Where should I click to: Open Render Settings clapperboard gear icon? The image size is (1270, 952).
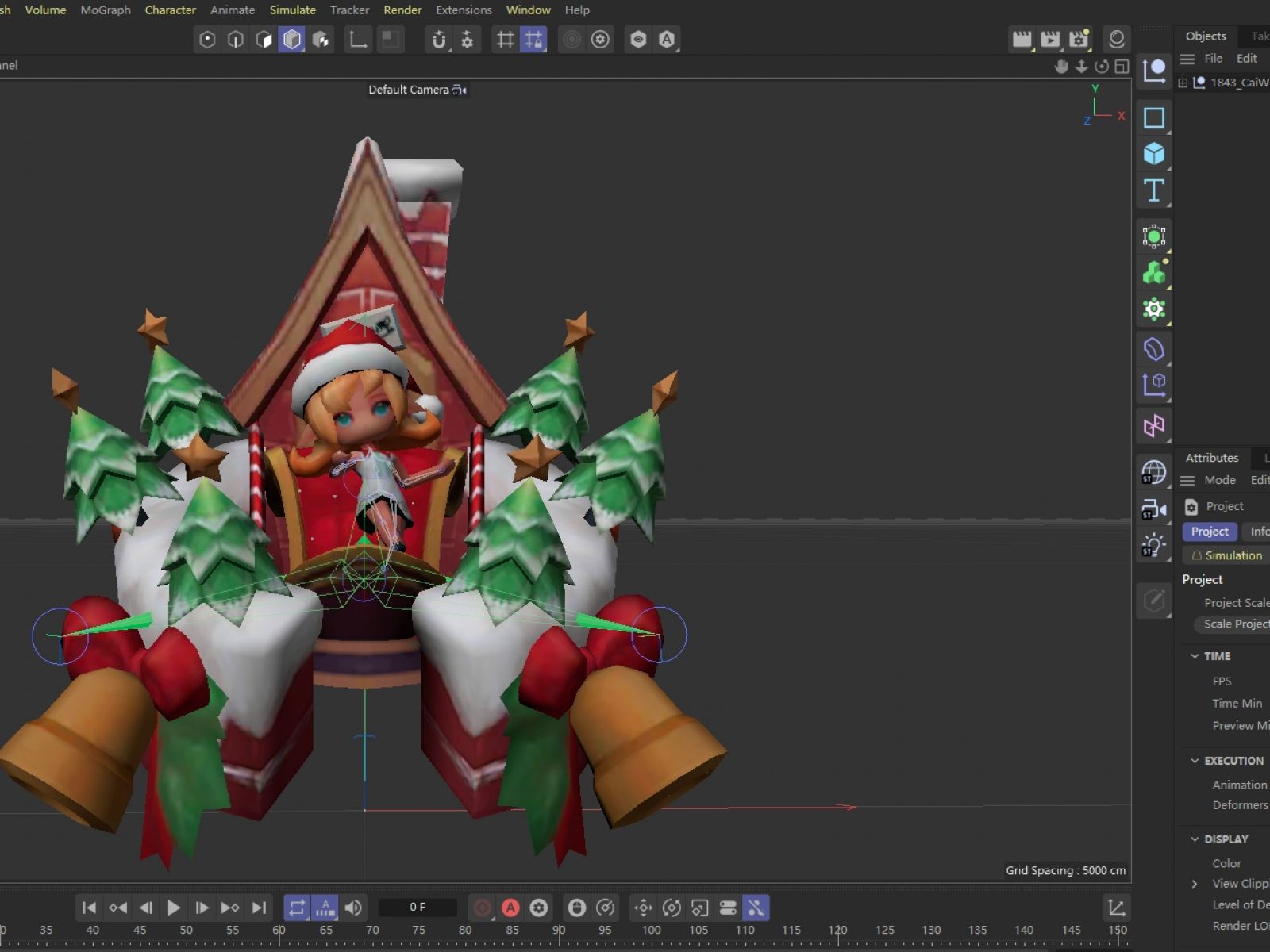tap(1079, 40)
